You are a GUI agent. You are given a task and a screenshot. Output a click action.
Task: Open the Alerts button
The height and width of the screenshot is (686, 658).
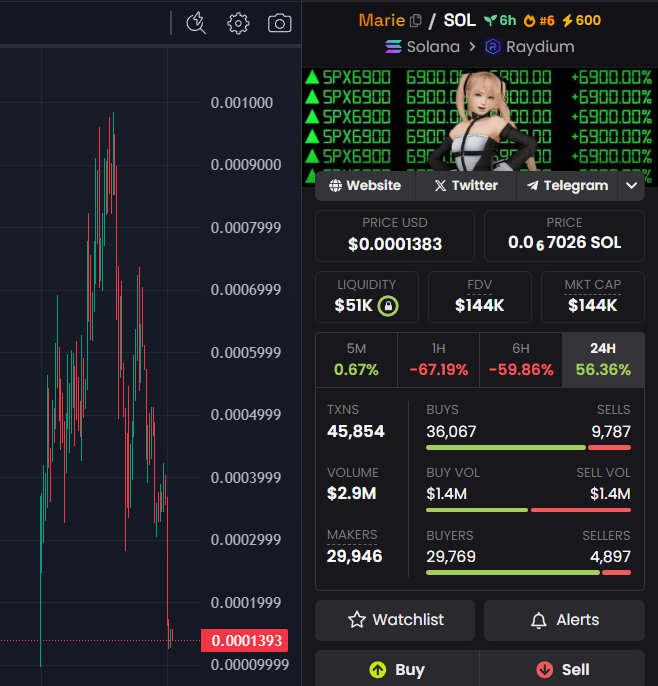click(564, 620)
